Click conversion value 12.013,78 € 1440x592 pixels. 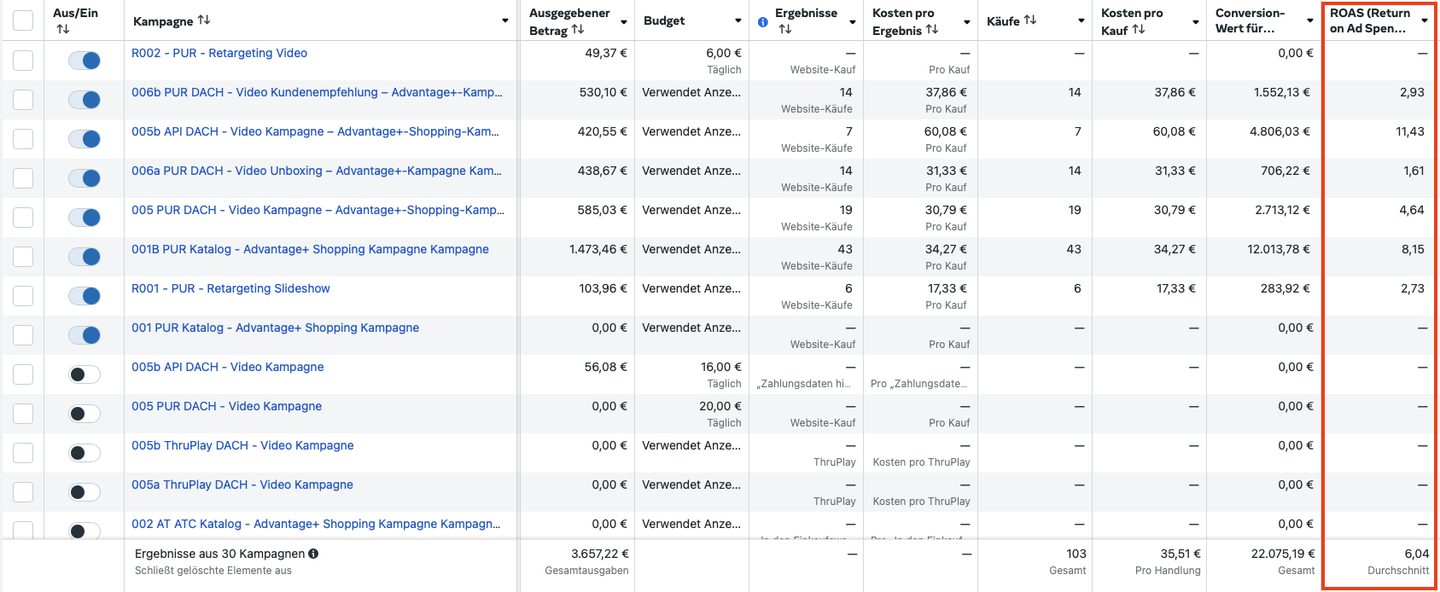1279,249
